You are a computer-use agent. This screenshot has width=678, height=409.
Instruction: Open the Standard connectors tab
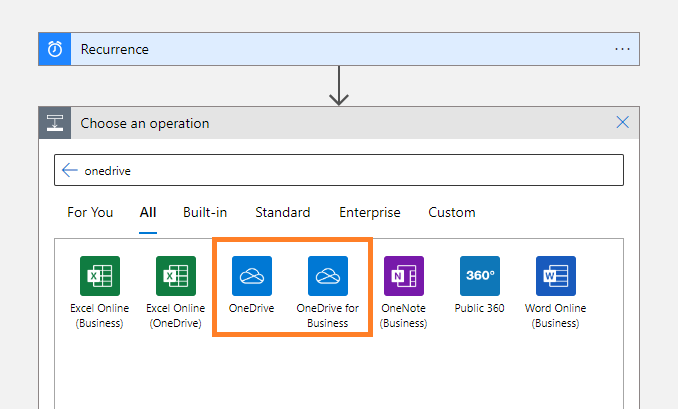283,212
